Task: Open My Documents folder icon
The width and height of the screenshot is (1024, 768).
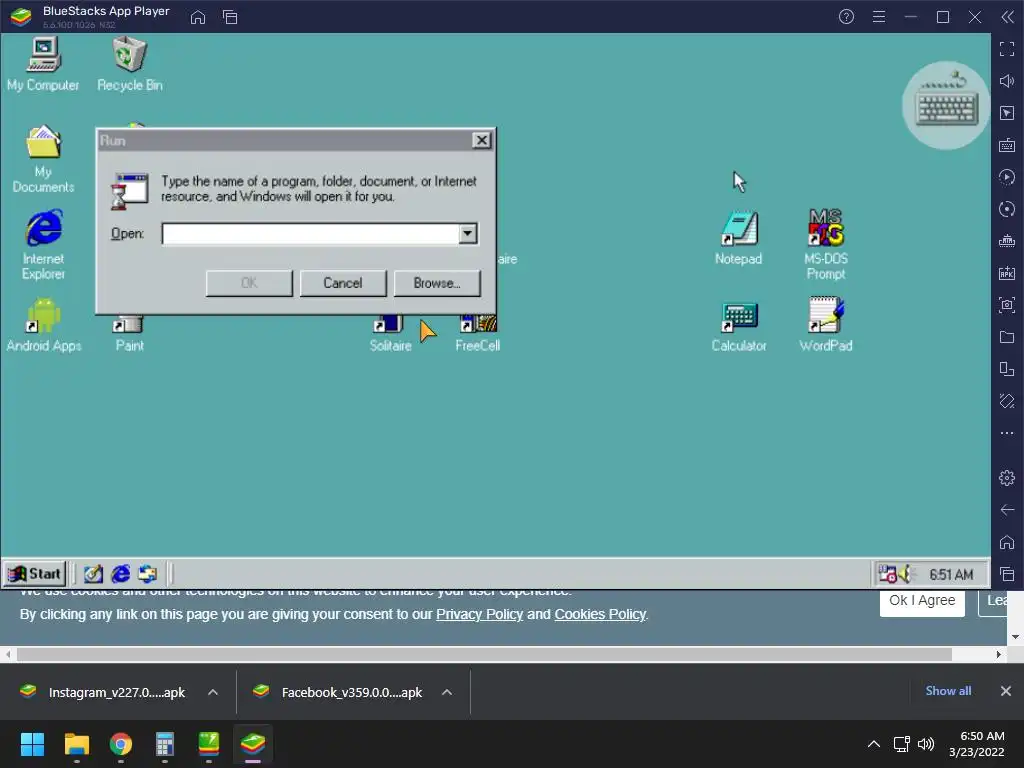Action: tap(43, 159)
